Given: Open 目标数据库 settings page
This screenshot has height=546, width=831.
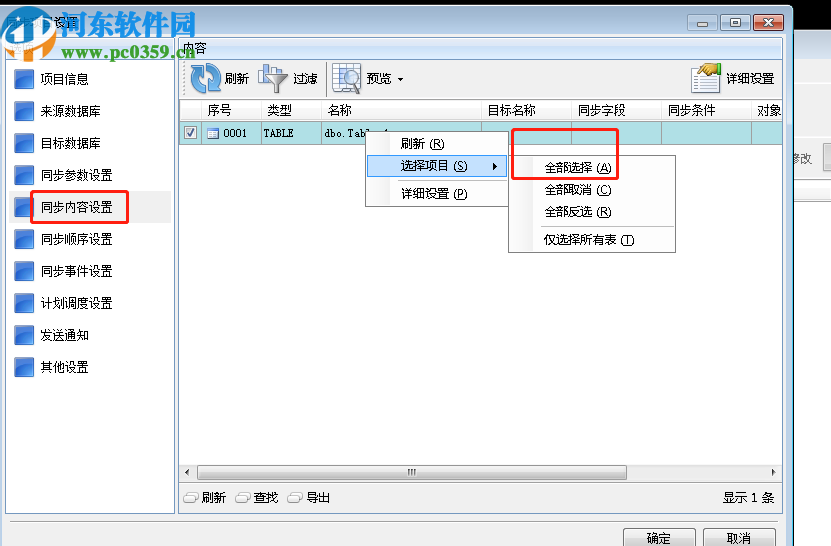Looking at the screenshot, I should [70, 143].
